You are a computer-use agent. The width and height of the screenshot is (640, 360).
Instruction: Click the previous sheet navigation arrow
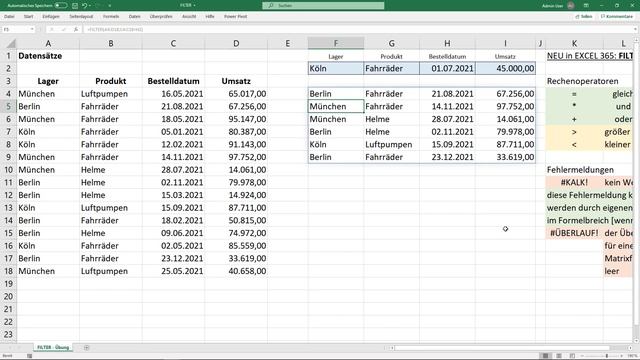9,348
